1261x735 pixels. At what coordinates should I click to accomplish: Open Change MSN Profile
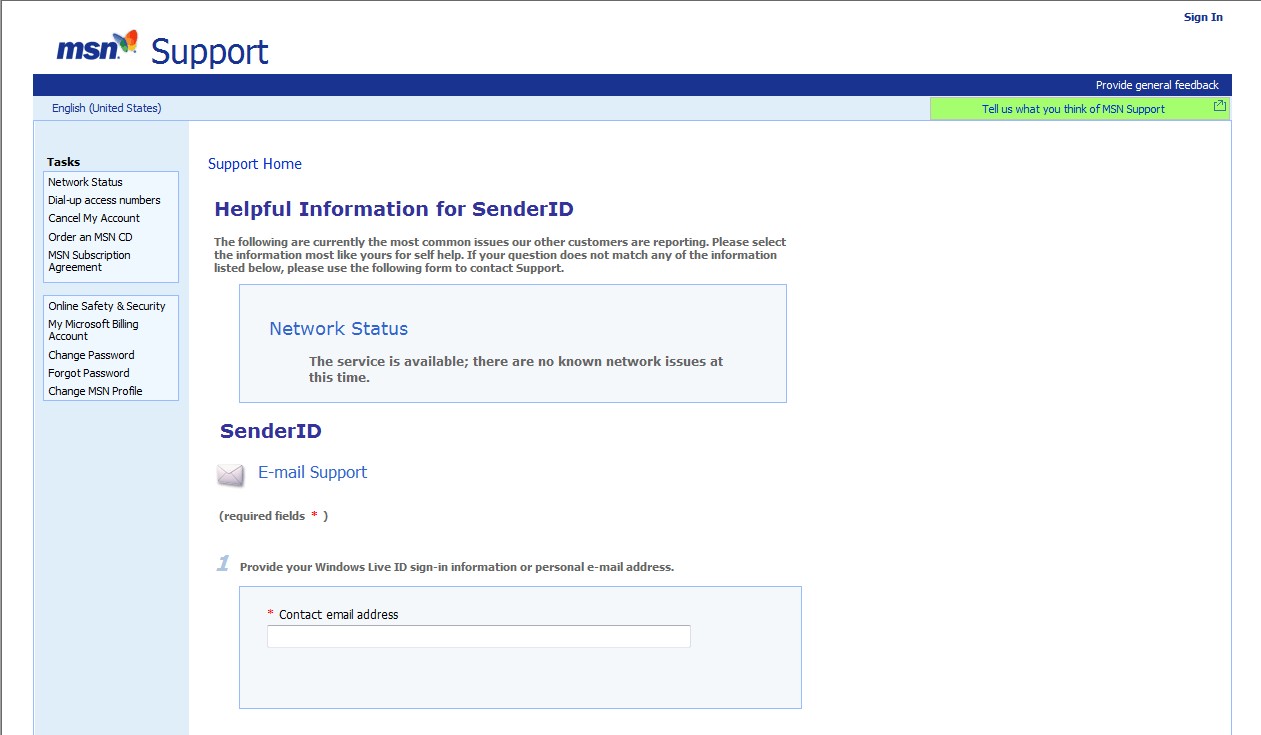tap(95, 391)
